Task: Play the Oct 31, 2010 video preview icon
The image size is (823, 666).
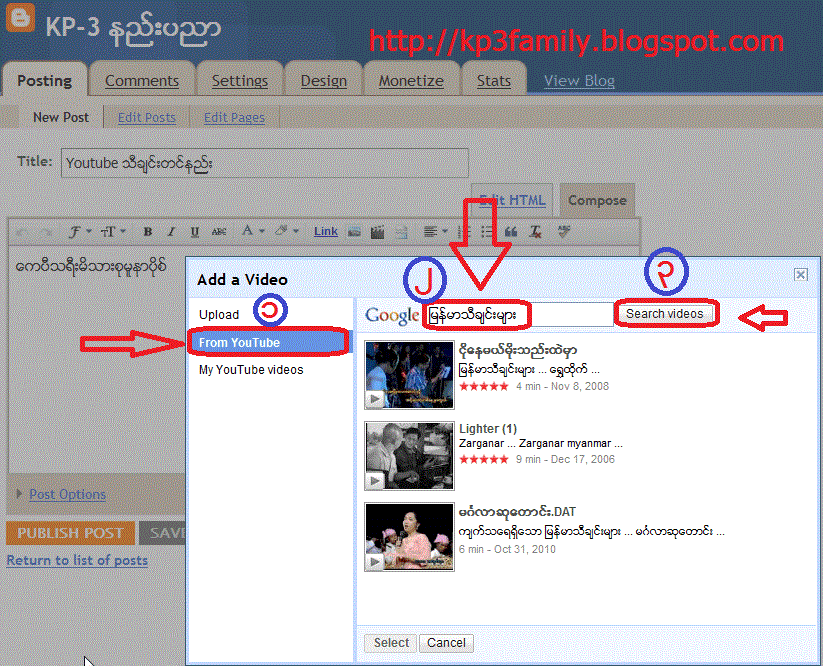Action: [374, 562]
